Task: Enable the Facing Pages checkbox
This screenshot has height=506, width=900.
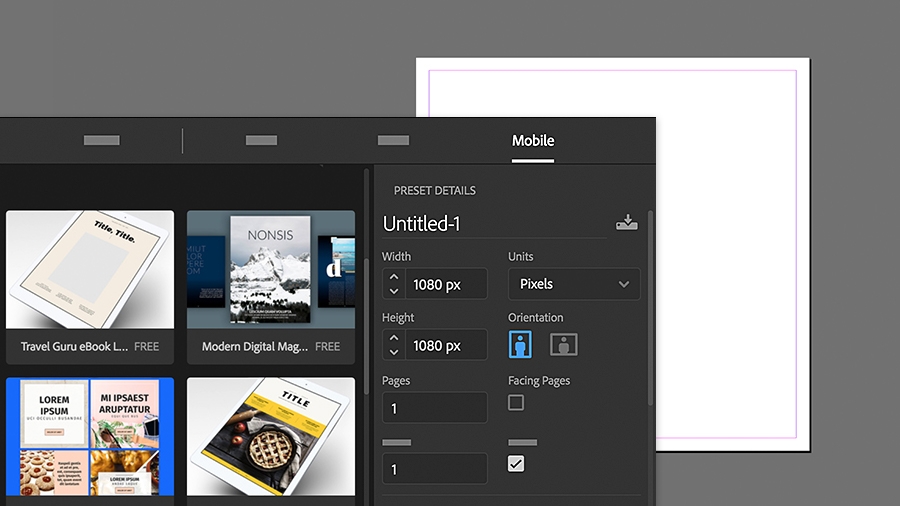Action: [x=516, y=403]
